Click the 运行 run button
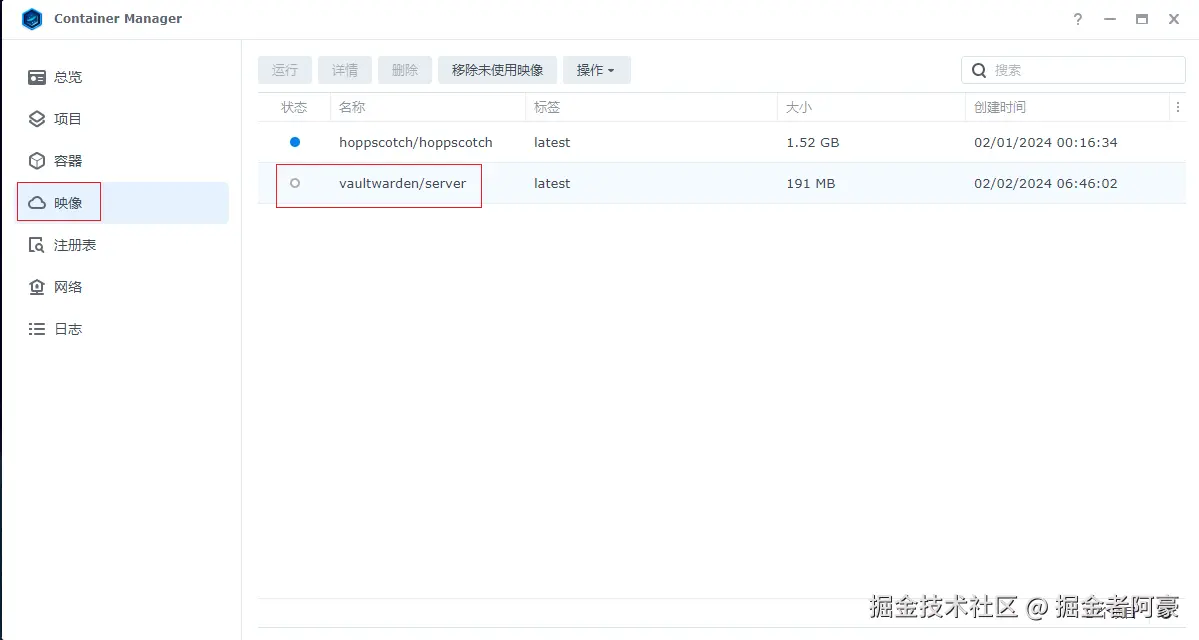This screenshot has height=640, width=1199. point(284,70)
